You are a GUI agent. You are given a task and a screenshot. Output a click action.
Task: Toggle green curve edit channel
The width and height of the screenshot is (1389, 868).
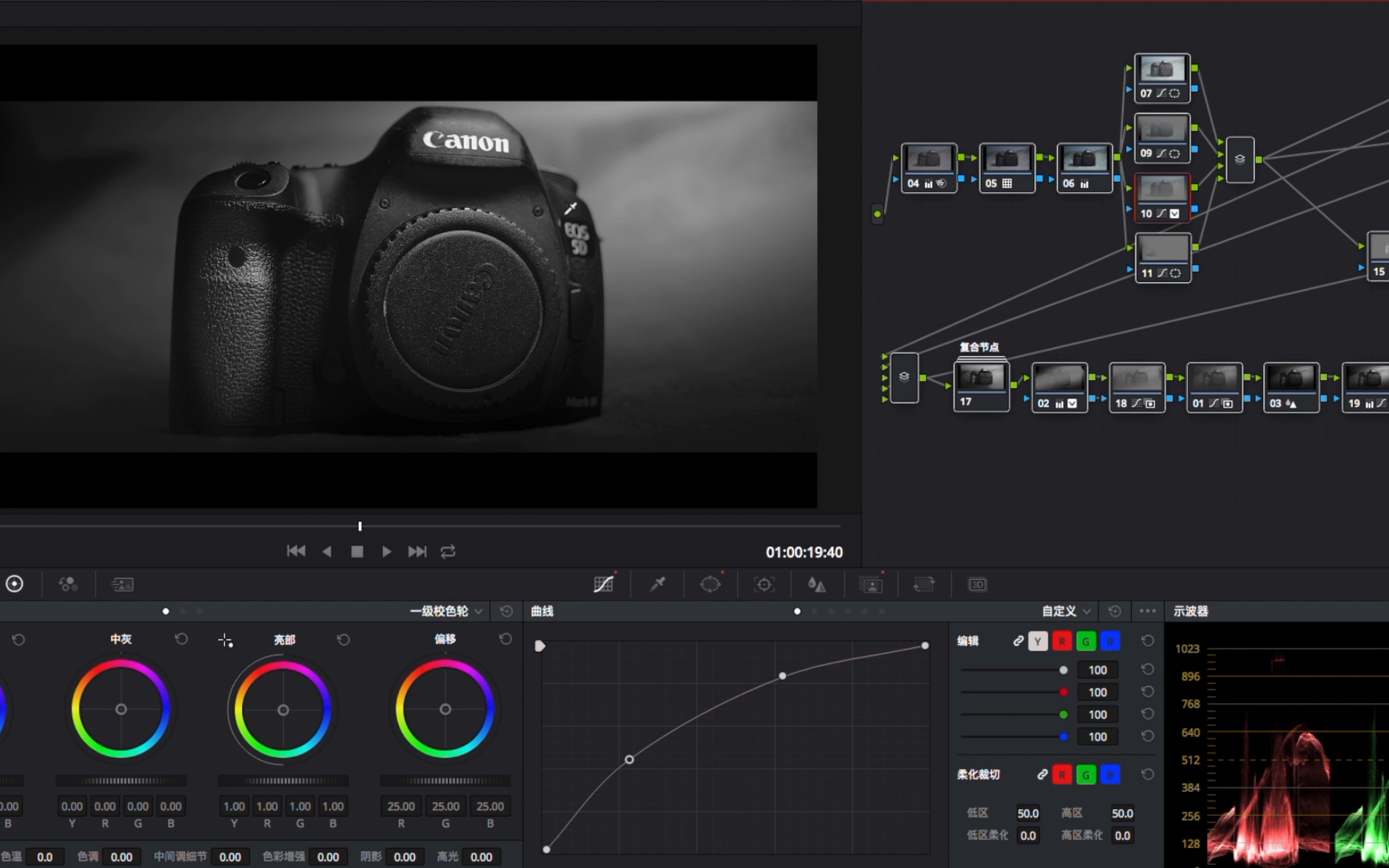click(x=1086, y=641)
